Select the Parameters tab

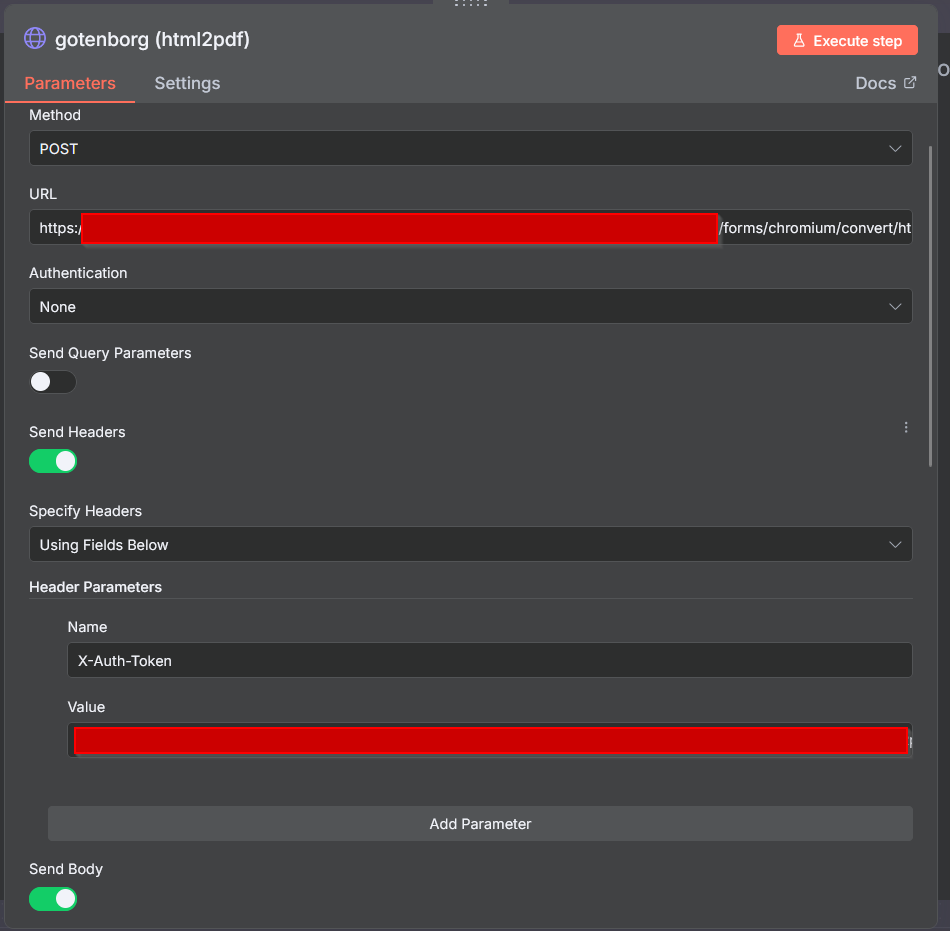coord(70,83)
